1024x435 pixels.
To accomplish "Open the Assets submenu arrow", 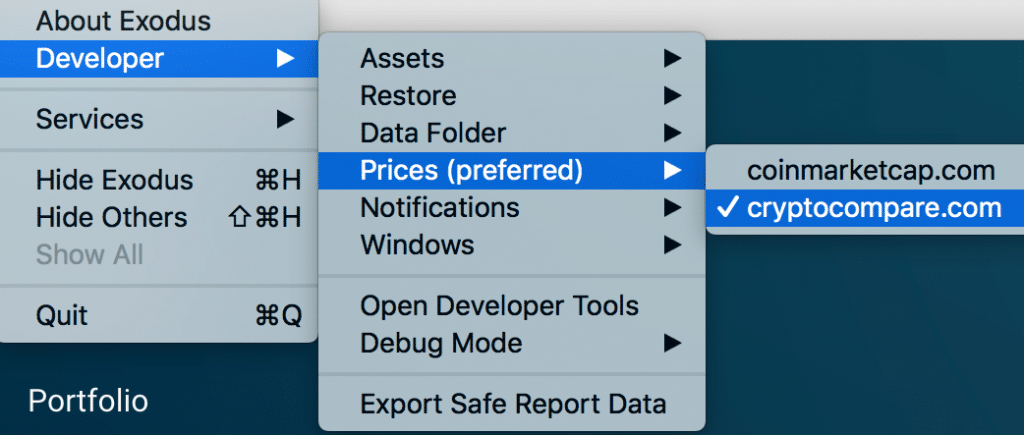I will pos(672,59).
